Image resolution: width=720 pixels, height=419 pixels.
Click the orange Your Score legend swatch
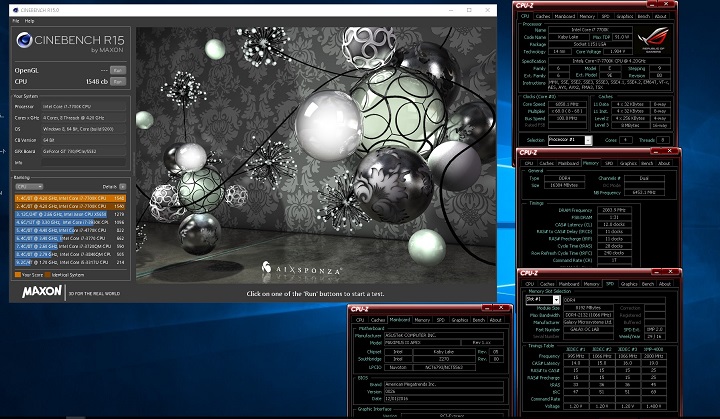pos(17,274)
